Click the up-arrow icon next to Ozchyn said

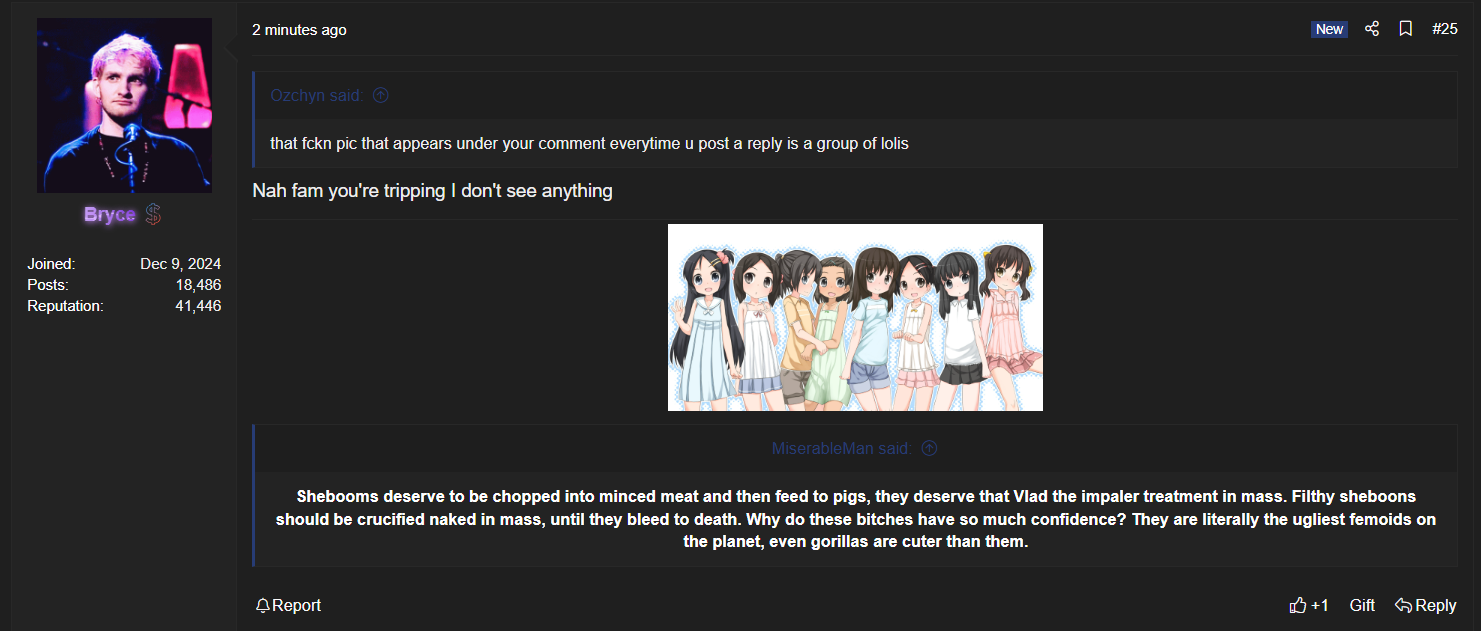[380, 95]
